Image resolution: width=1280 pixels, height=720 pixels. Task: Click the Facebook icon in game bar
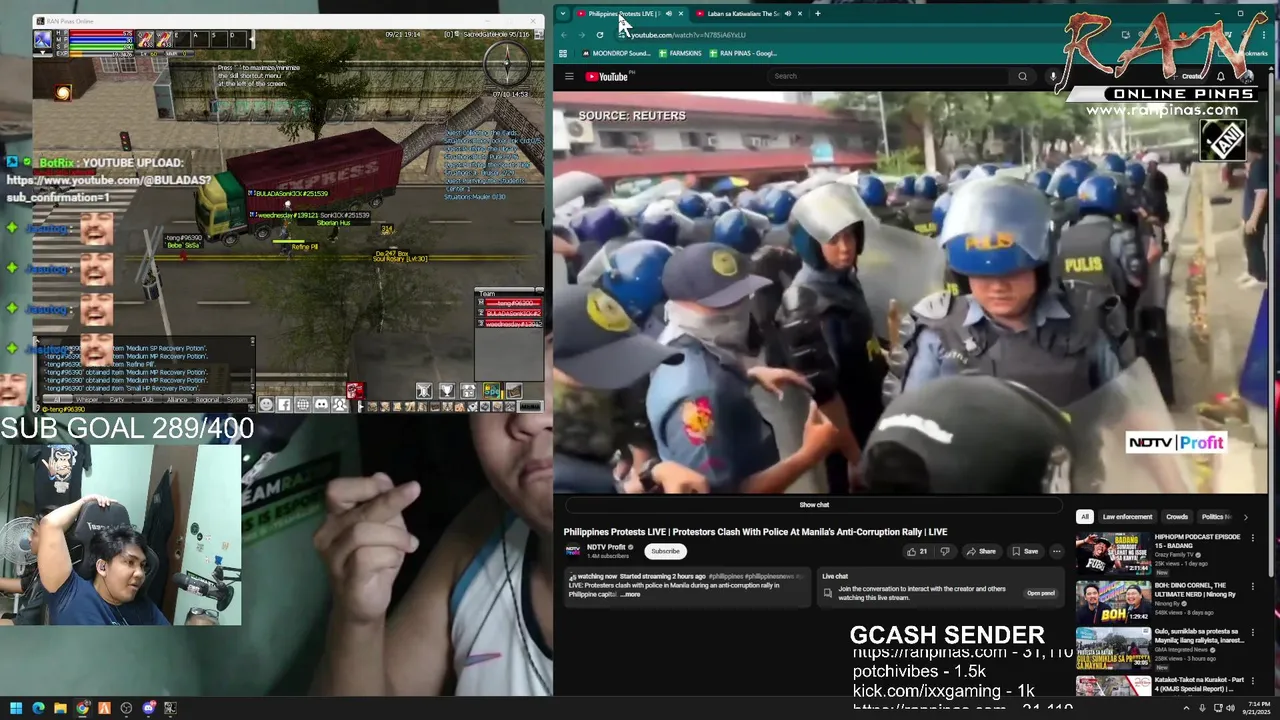coord(284,405)
